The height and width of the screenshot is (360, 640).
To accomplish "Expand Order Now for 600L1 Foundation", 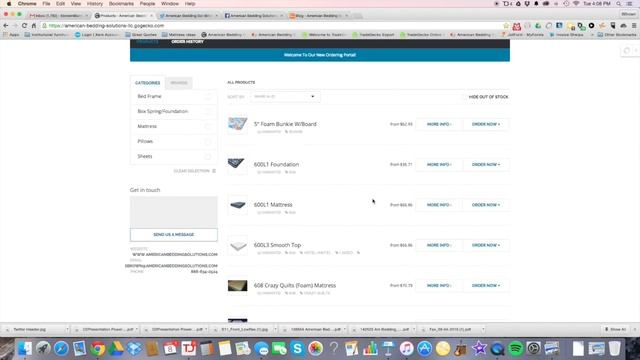I will click(486, 164).
